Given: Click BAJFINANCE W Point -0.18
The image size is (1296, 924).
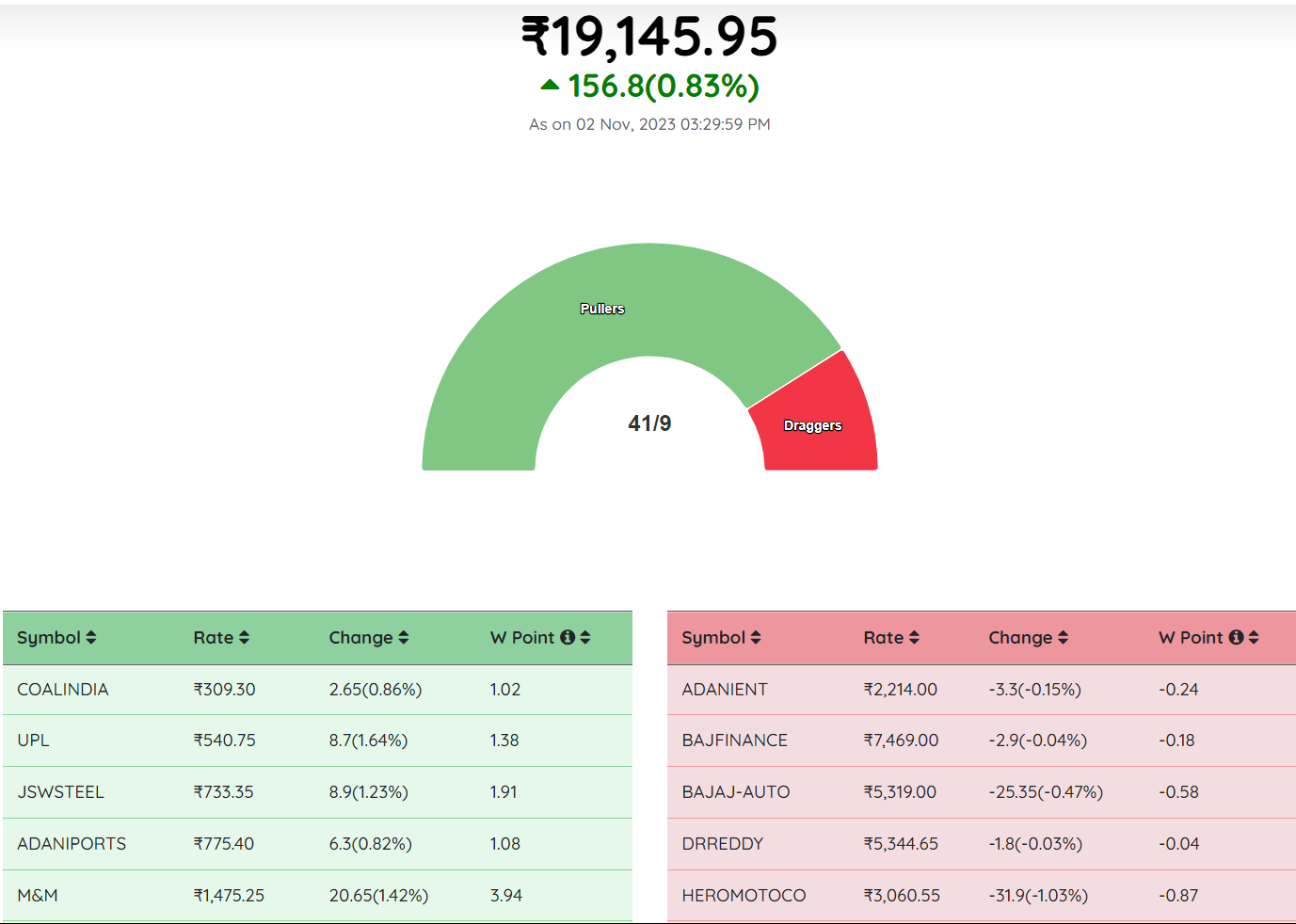Looking at the screenshot, I should tap(1176, 741).
